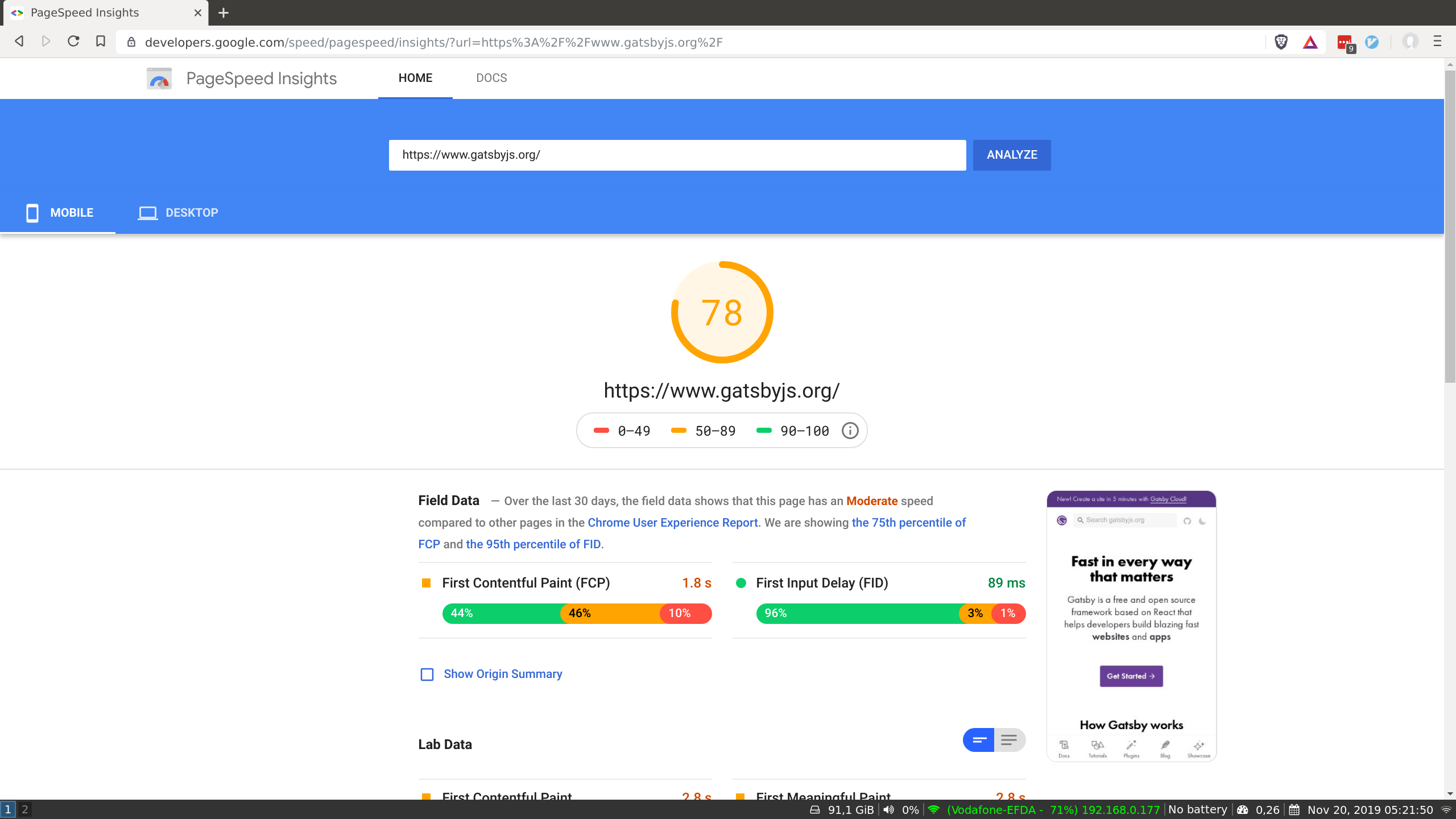
Task: Enable the Show Origin Summary checkbox
Action: pyautogui.click(x=426, y=675)
